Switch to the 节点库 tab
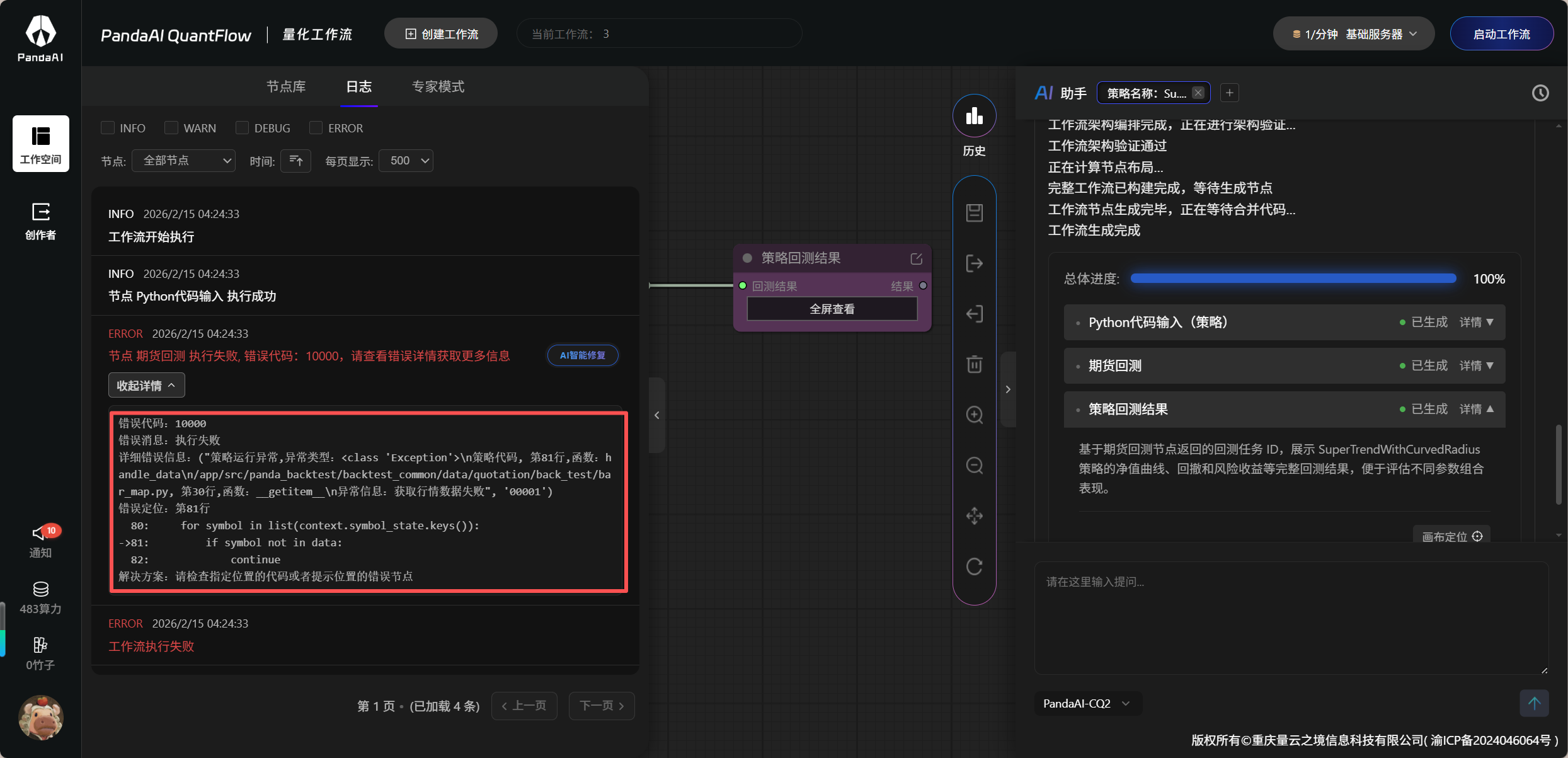The width and height of the screenshot is (1568, 758). click(286, 86)
